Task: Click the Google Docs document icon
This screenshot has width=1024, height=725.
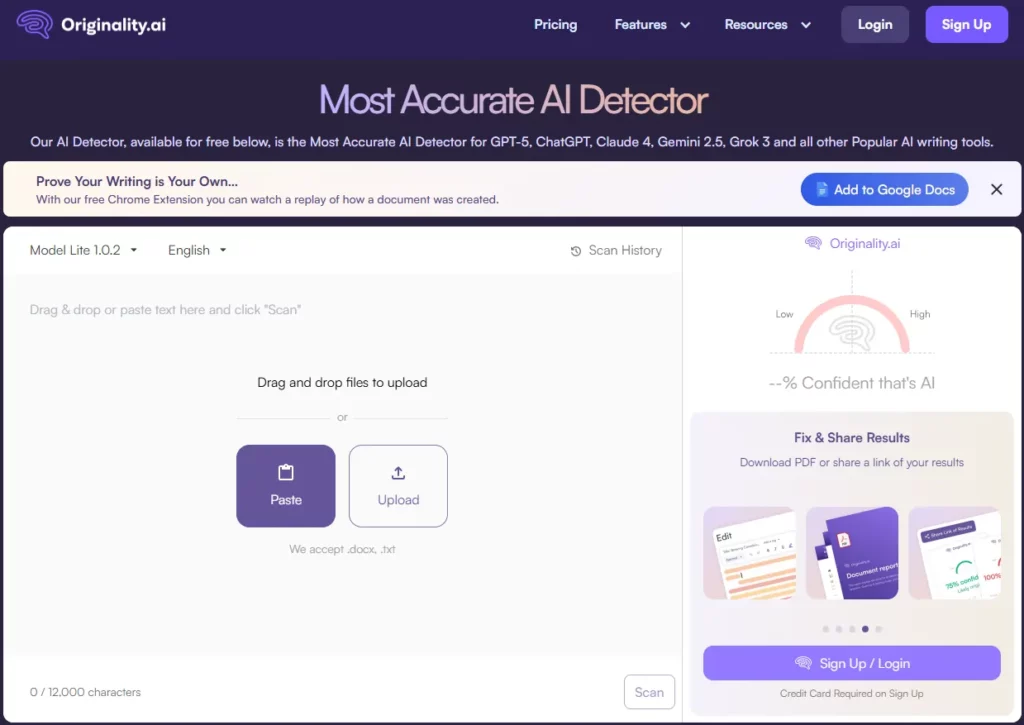Action: coord(822,190)
